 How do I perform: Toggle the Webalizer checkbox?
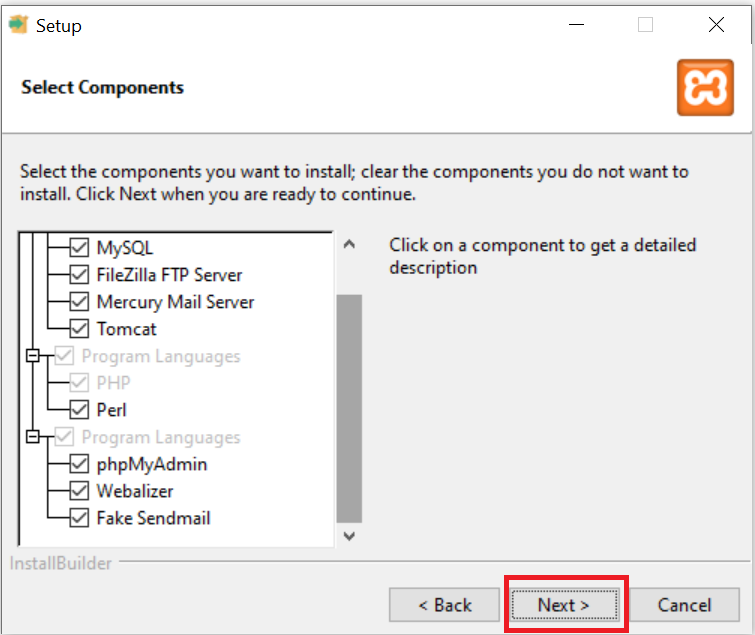click(x=80, y=491)
